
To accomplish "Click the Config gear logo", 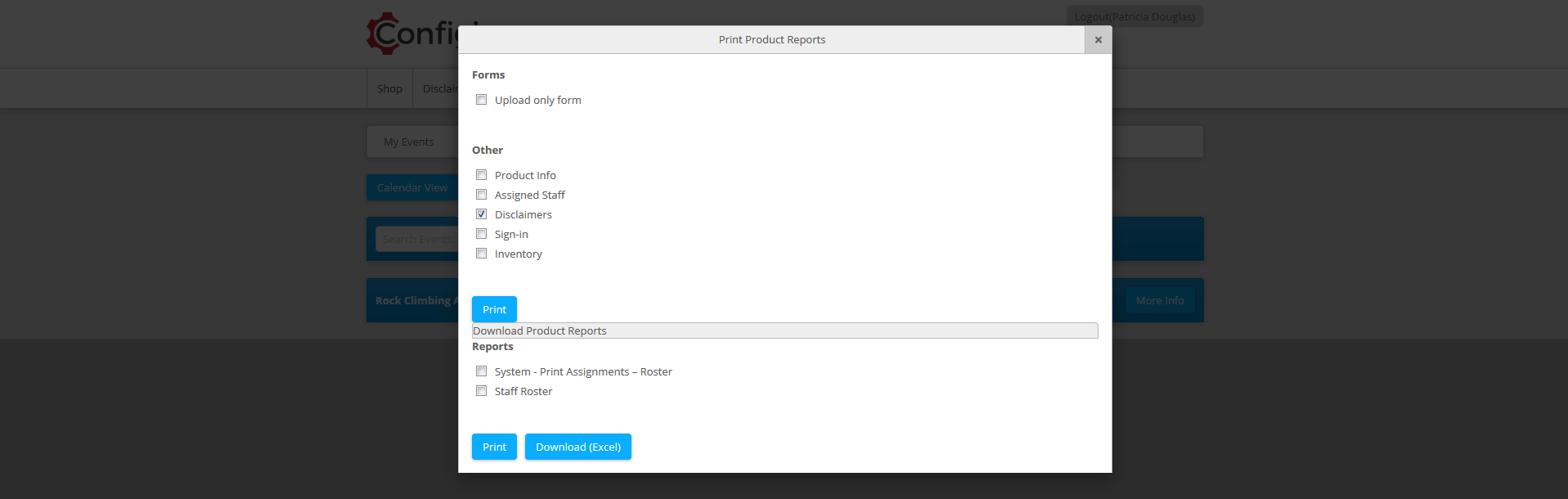I will [412, 34].
